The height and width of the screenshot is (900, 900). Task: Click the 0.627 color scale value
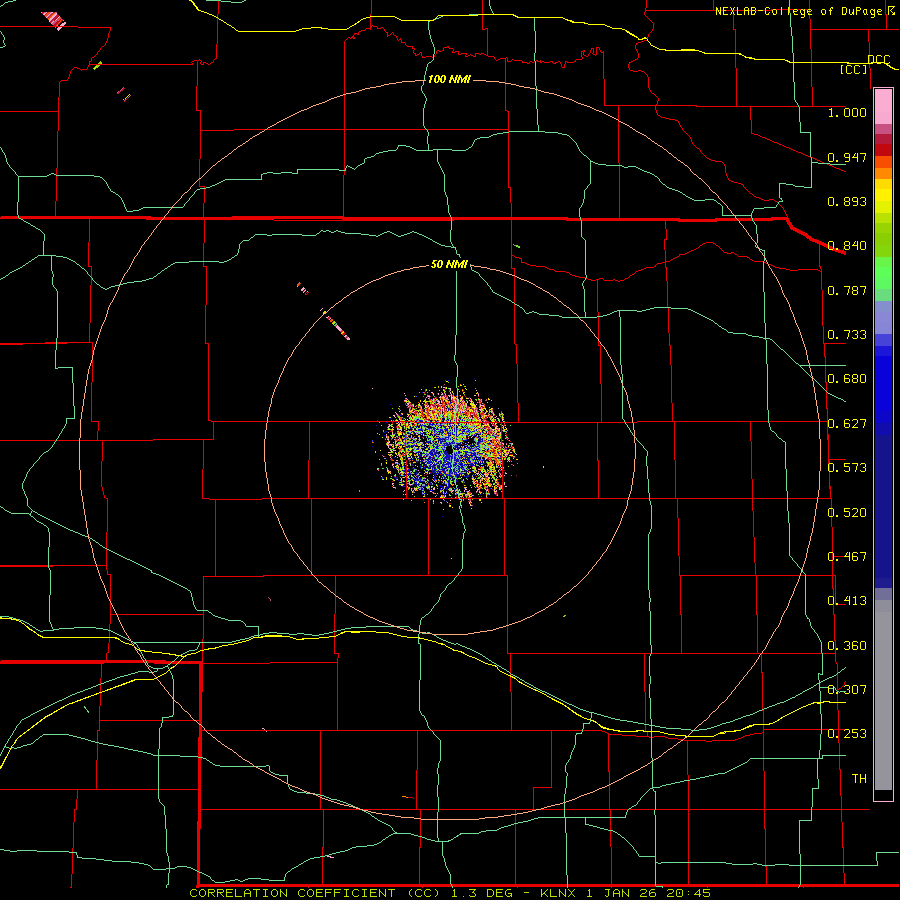point(847,423)
